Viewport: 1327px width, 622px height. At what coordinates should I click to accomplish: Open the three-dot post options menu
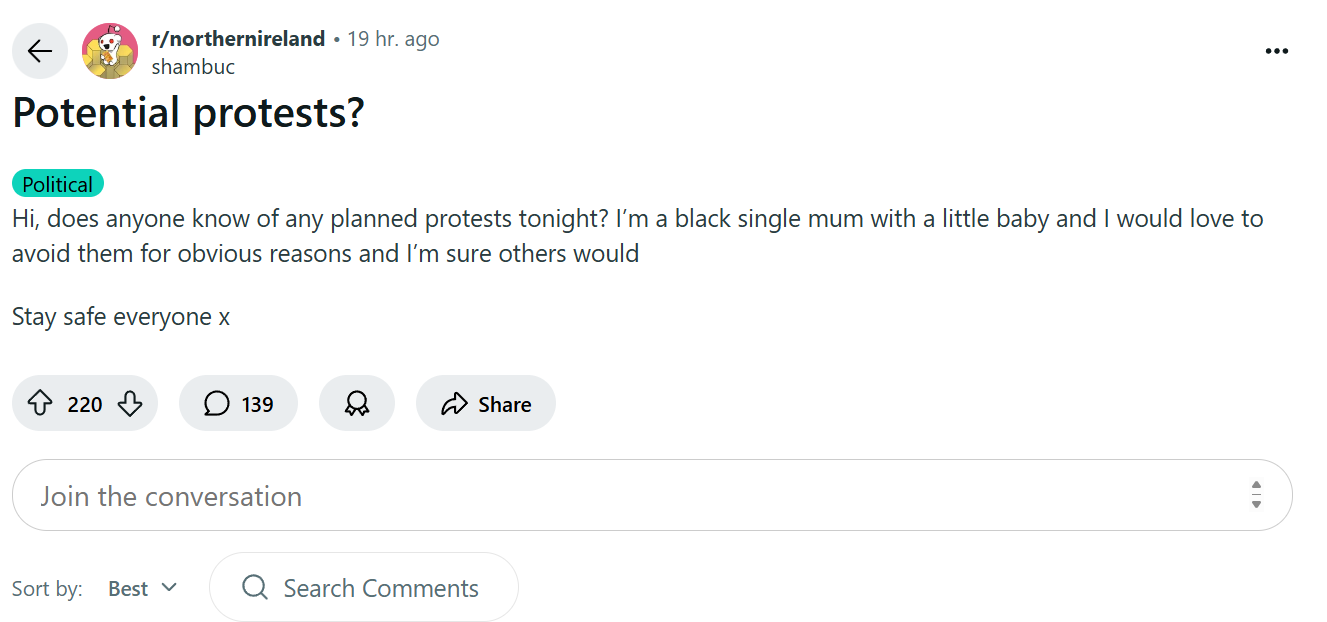coord(1276,51)
